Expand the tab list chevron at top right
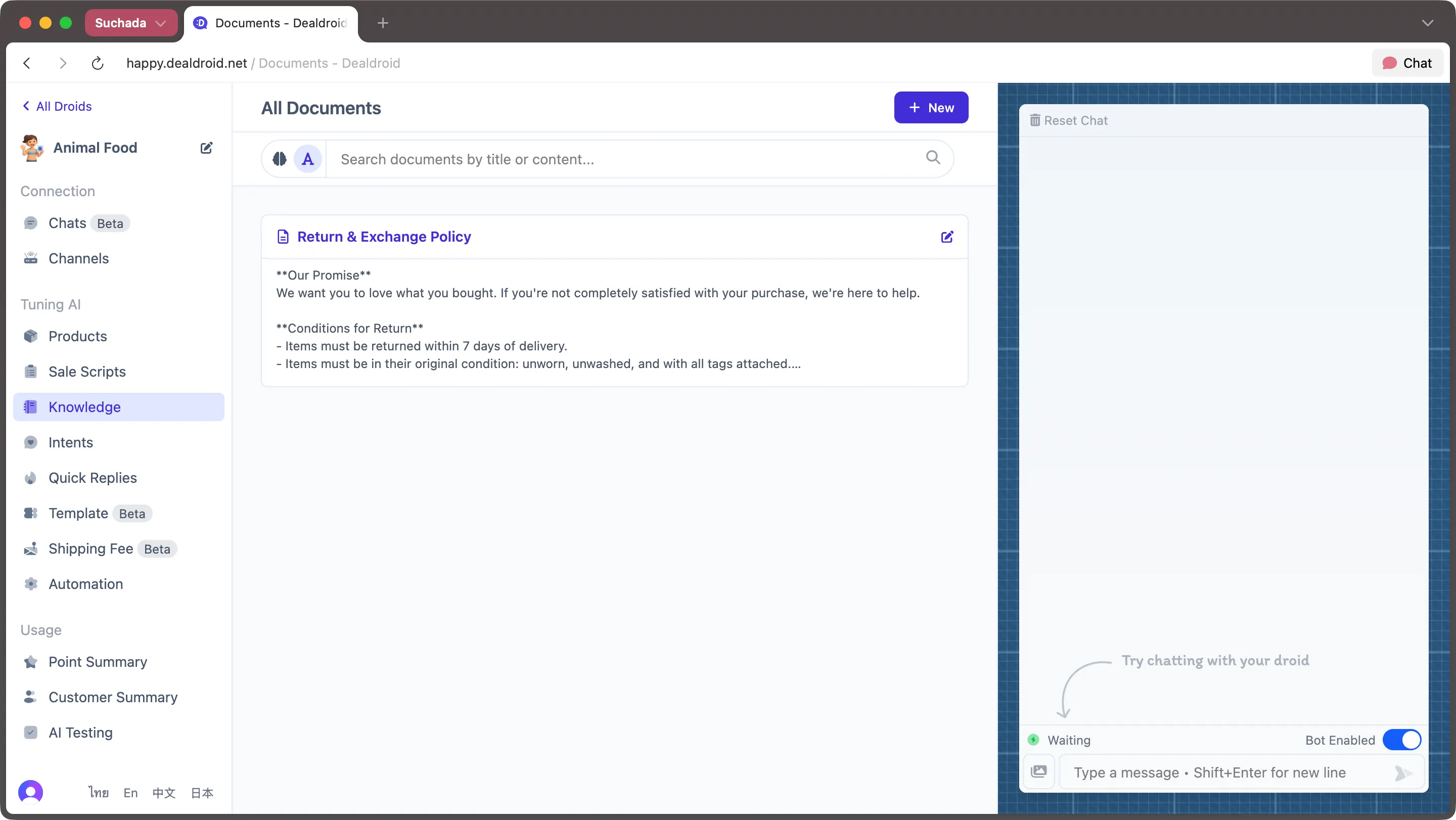The image size is (1456, 820). click(1428, 23)
